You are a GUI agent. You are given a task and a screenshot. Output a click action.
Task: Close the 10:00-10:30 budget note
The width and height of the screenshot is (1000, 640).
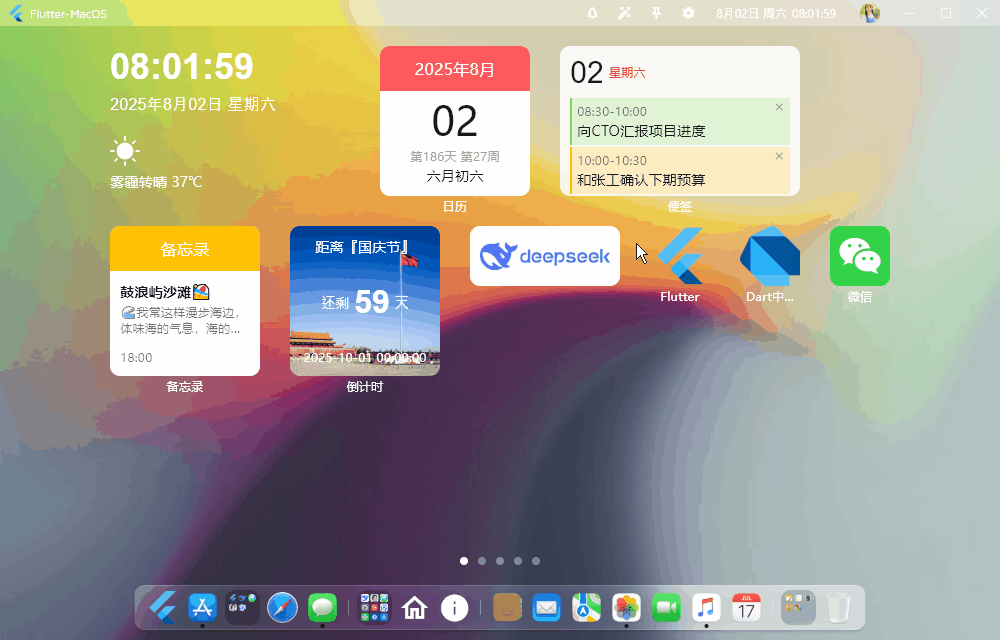[x=779, y=156]
